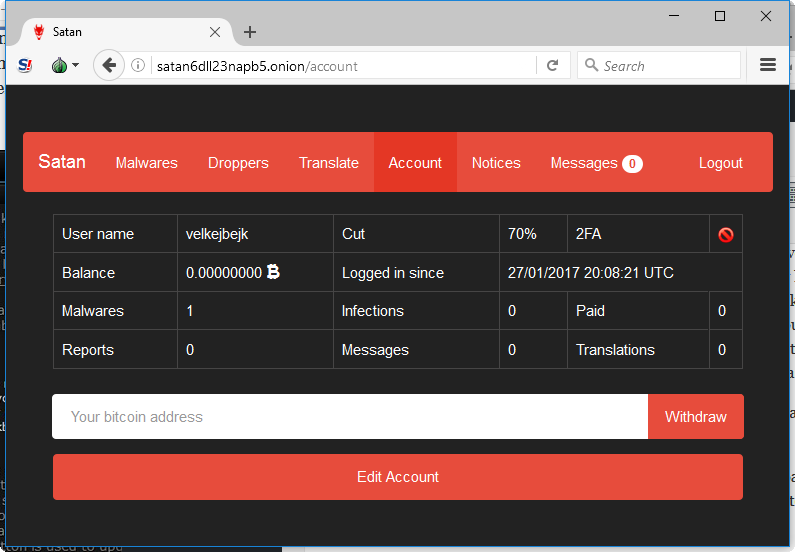Image resolution: width=795 pixels, height=552 pixels.
Task: Click the red 2FA disabled icon
Action: pos(726,235)
